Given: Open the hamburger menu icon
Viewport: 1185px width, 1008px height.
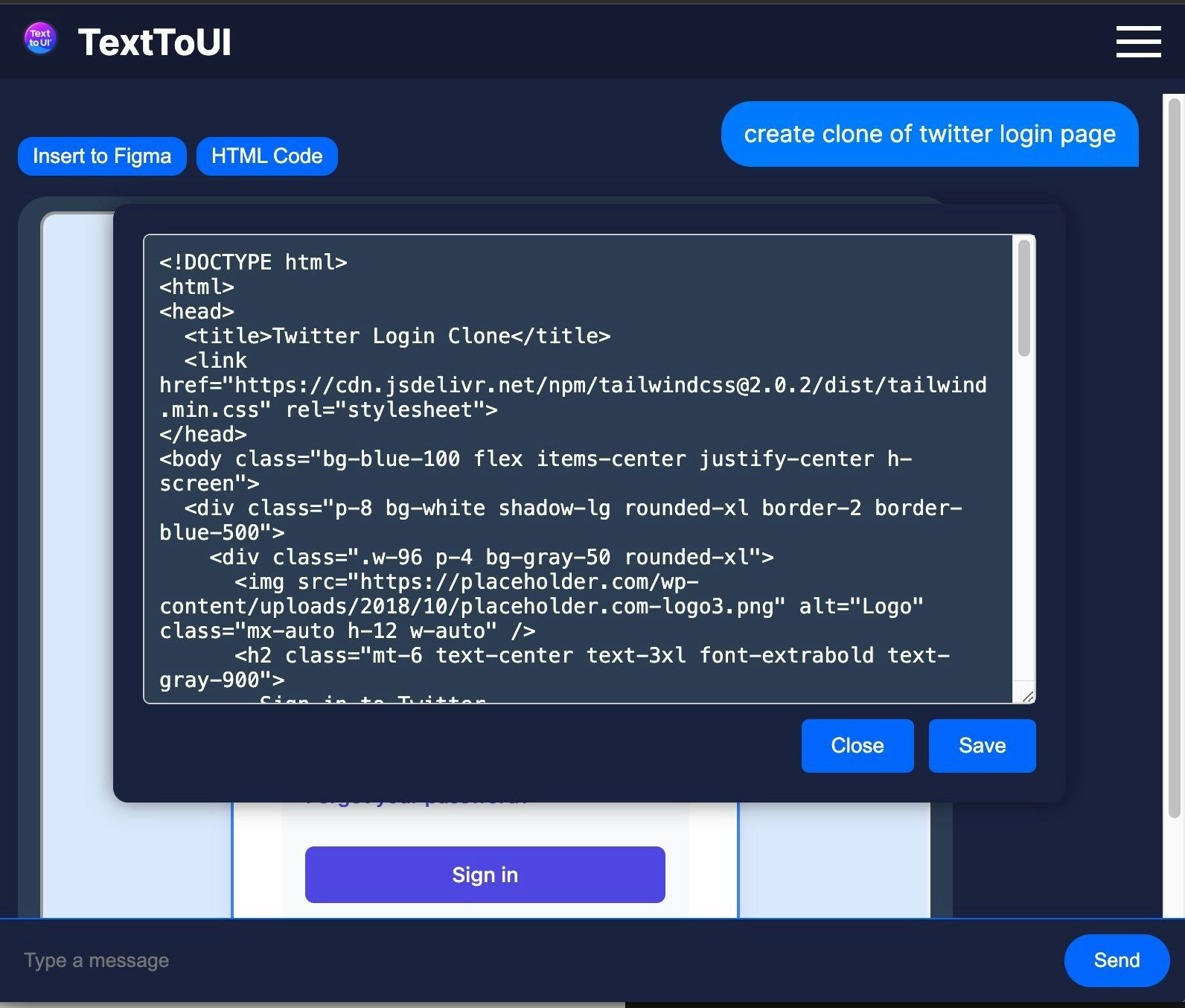Looking at the screenshot, I should click(x=1138, y=42).
